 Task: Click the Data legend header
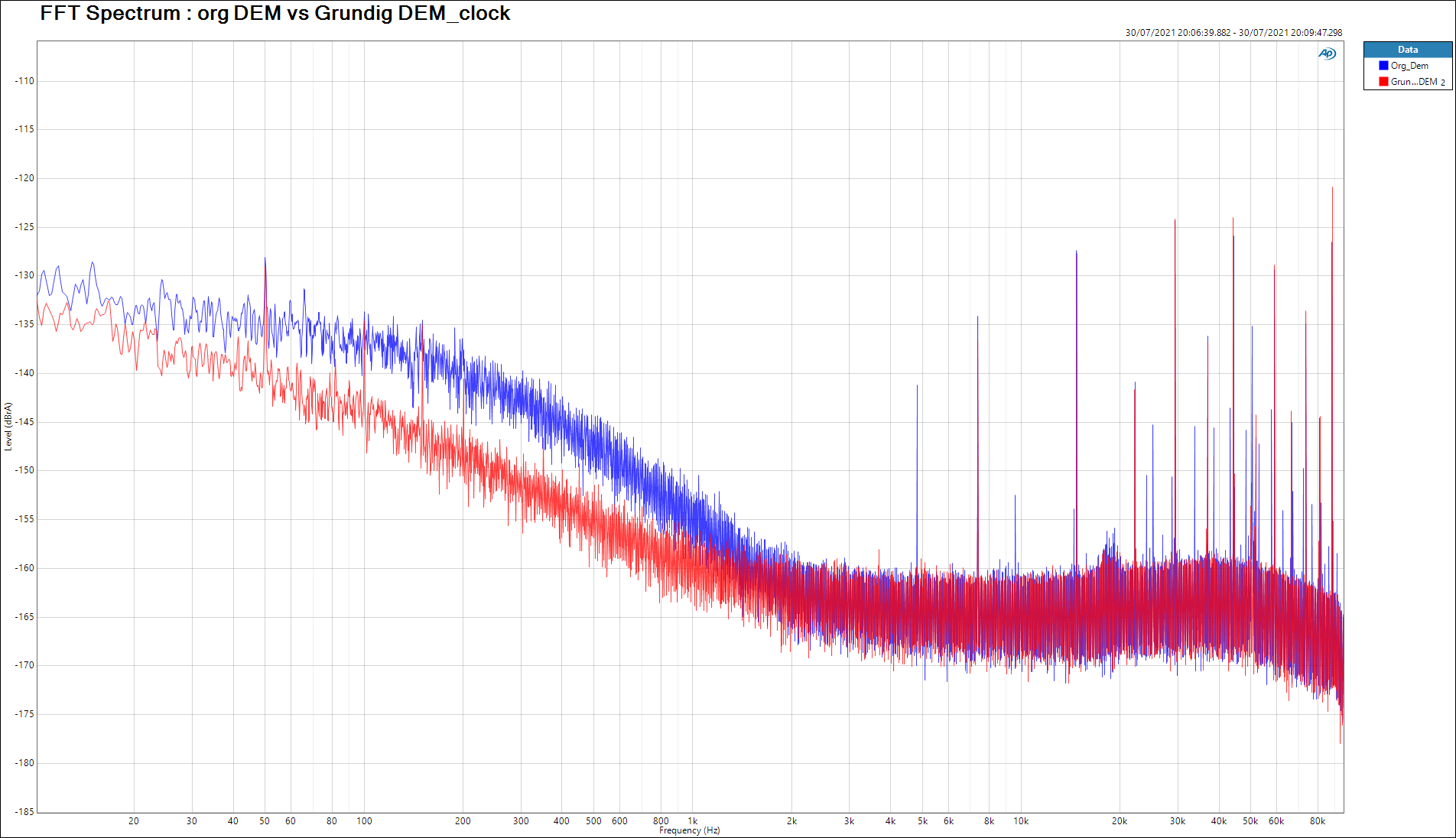pos(1407,50)
